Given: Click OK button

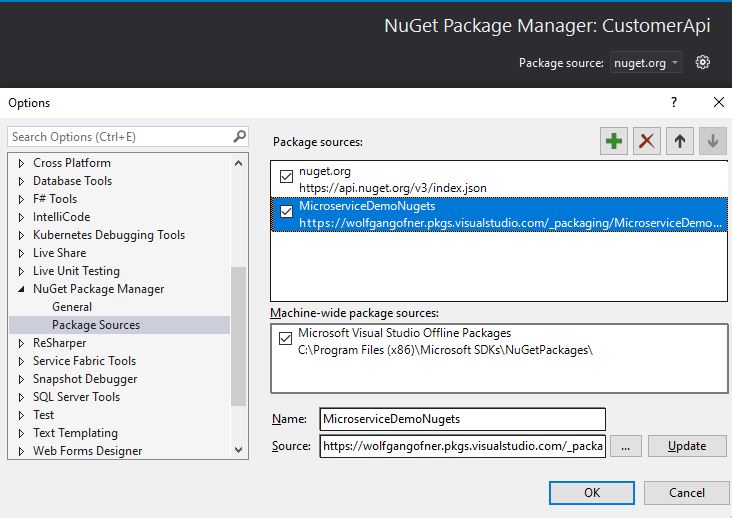Looking at the screenshot, I should point(591,493).
